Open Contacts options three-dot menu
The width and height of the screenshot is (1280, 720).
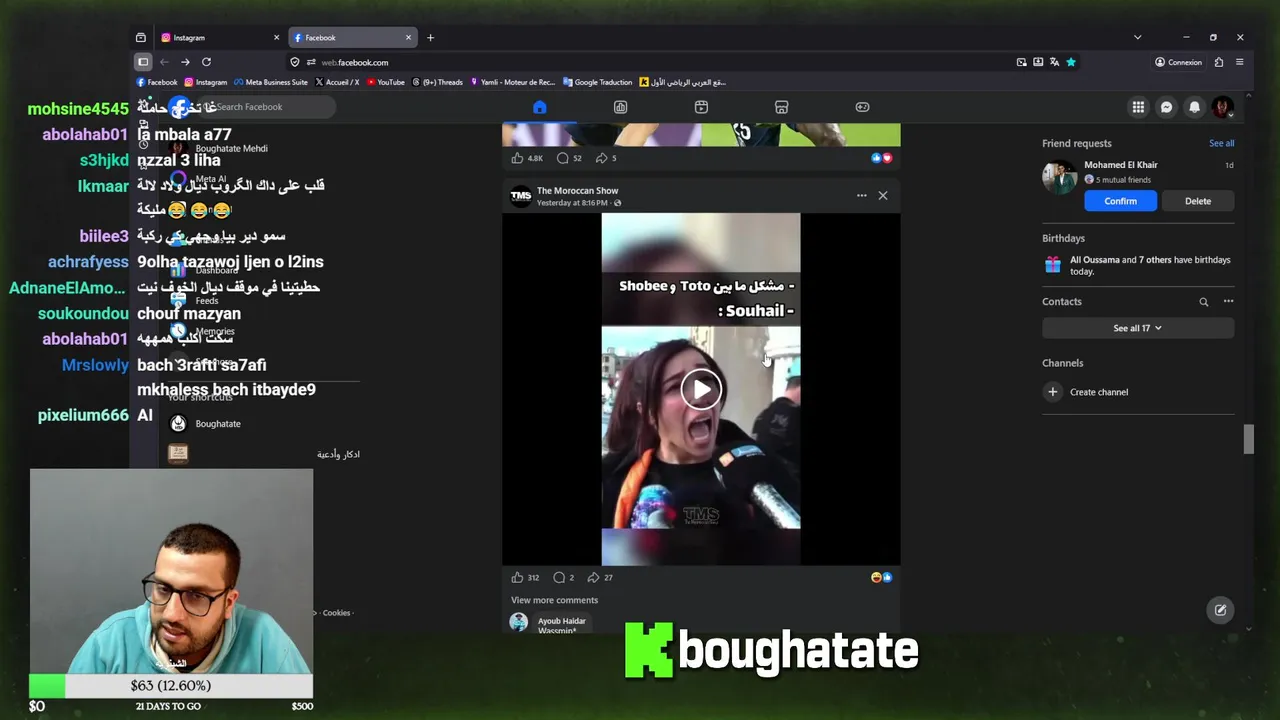tap(1229, 302)
